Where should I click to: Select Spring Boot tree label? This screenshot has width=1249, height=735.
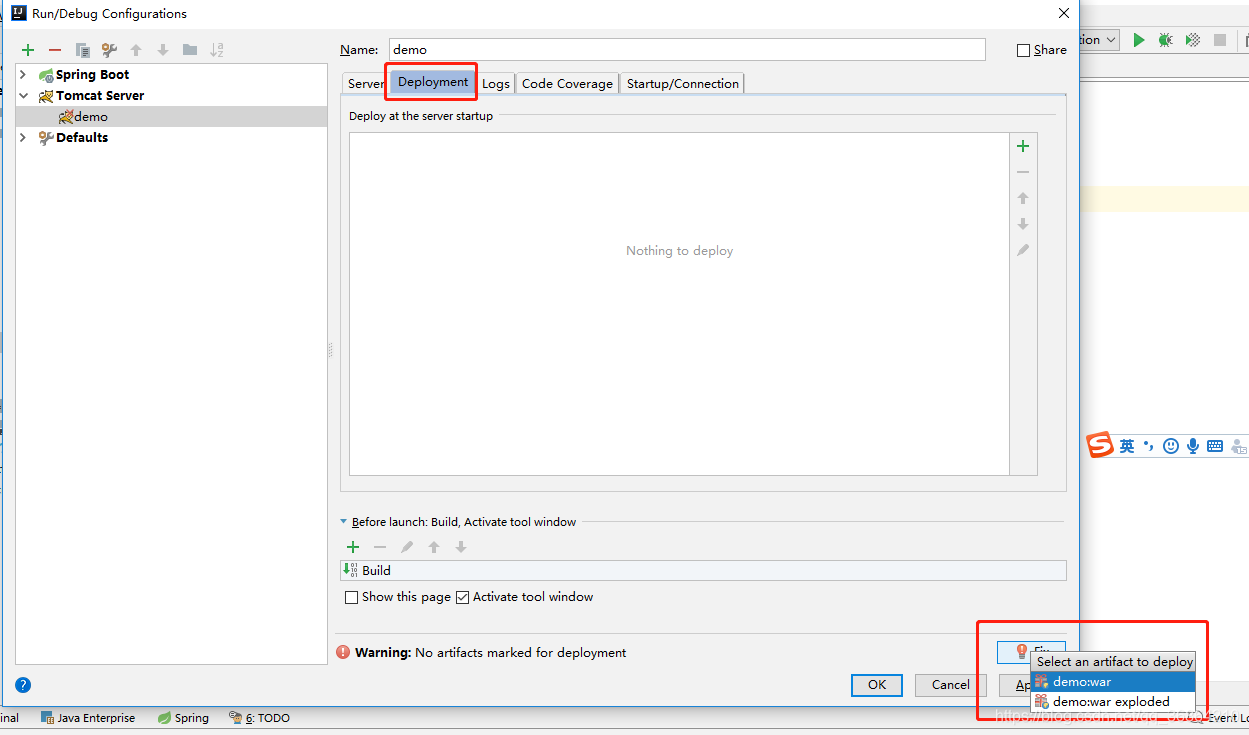(x=92, y=75)
